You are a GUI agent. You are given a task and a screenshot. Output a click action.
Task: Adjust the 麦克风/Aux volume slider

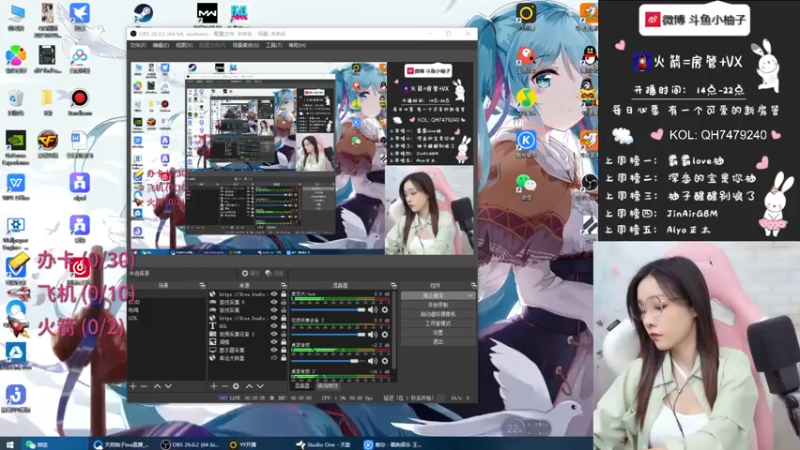click(x=328, y=310)
